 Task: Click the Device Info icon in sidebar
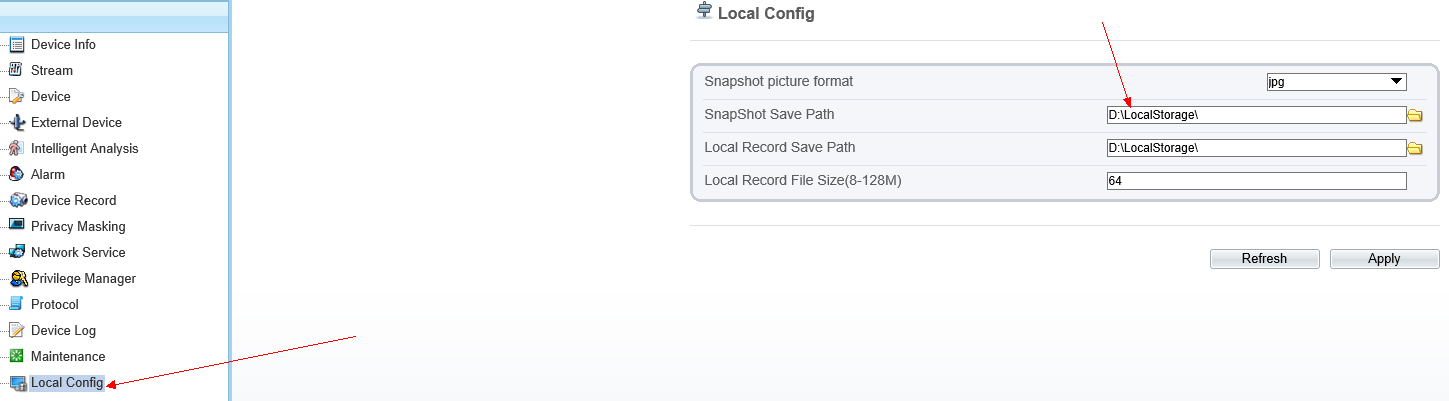coord(16,44)
